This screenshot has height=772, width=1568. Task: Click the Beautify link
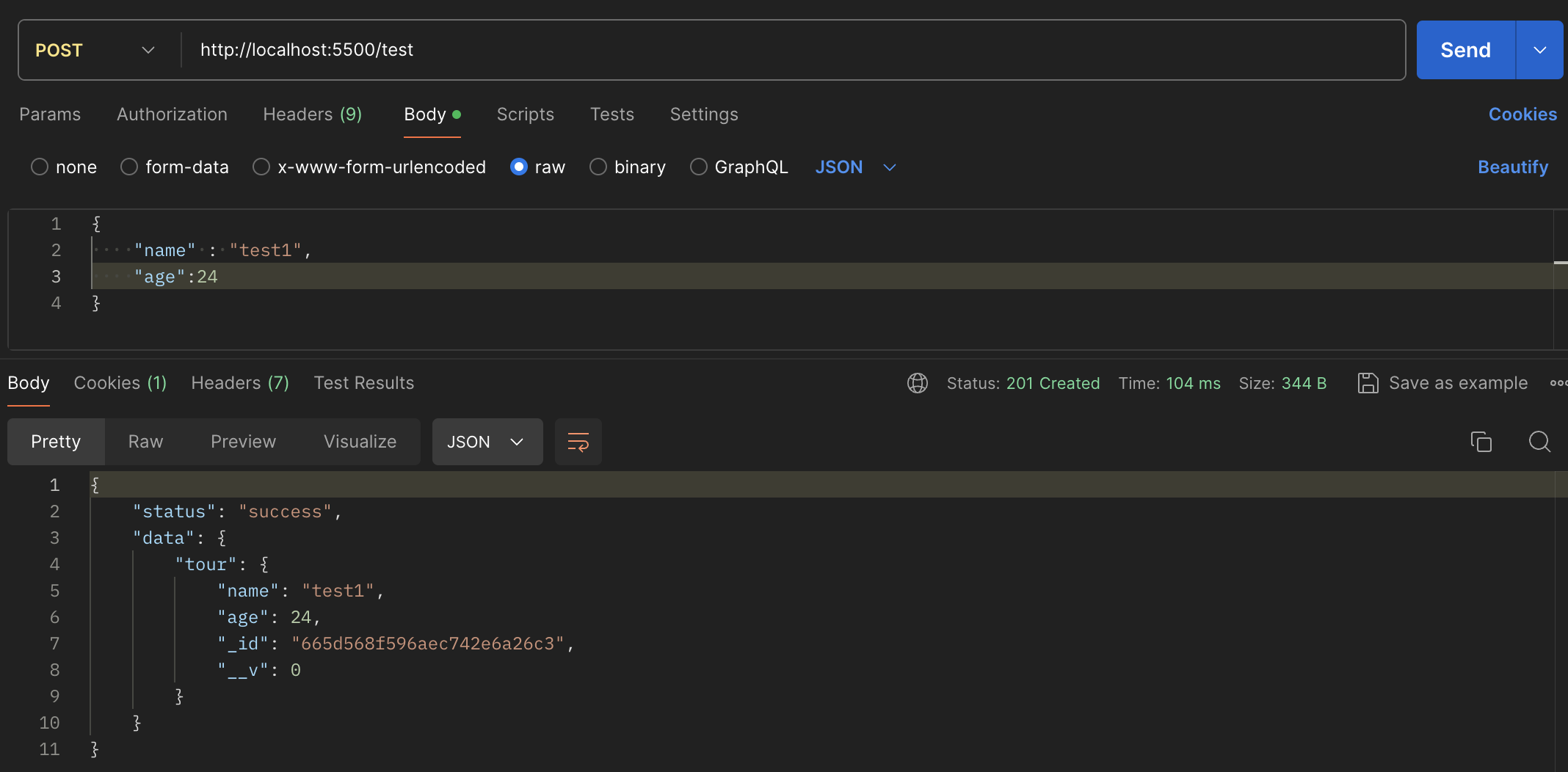[1513, 167]
